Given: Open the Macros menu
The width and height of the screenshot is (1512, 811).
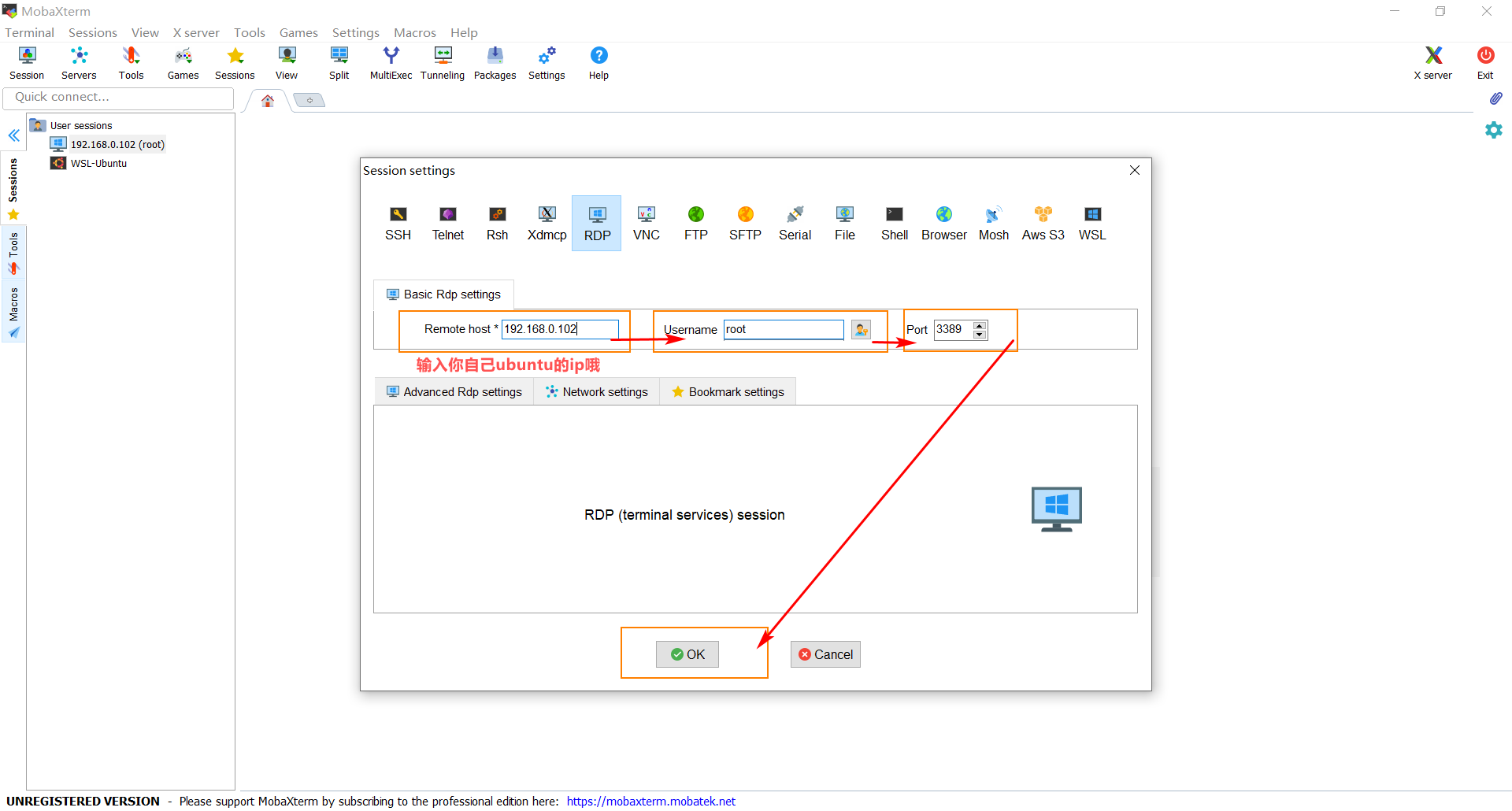Looking at the screenshot, I should 415,32.
